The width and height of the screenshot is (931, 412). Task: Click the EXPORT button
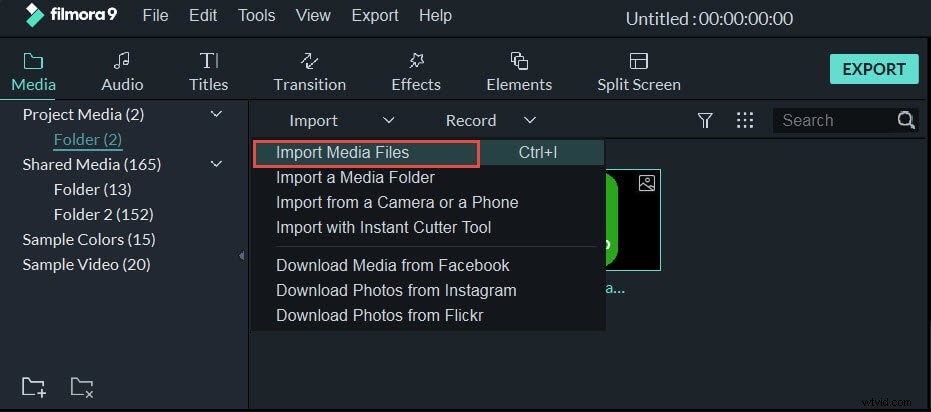[x=874, y=69]
